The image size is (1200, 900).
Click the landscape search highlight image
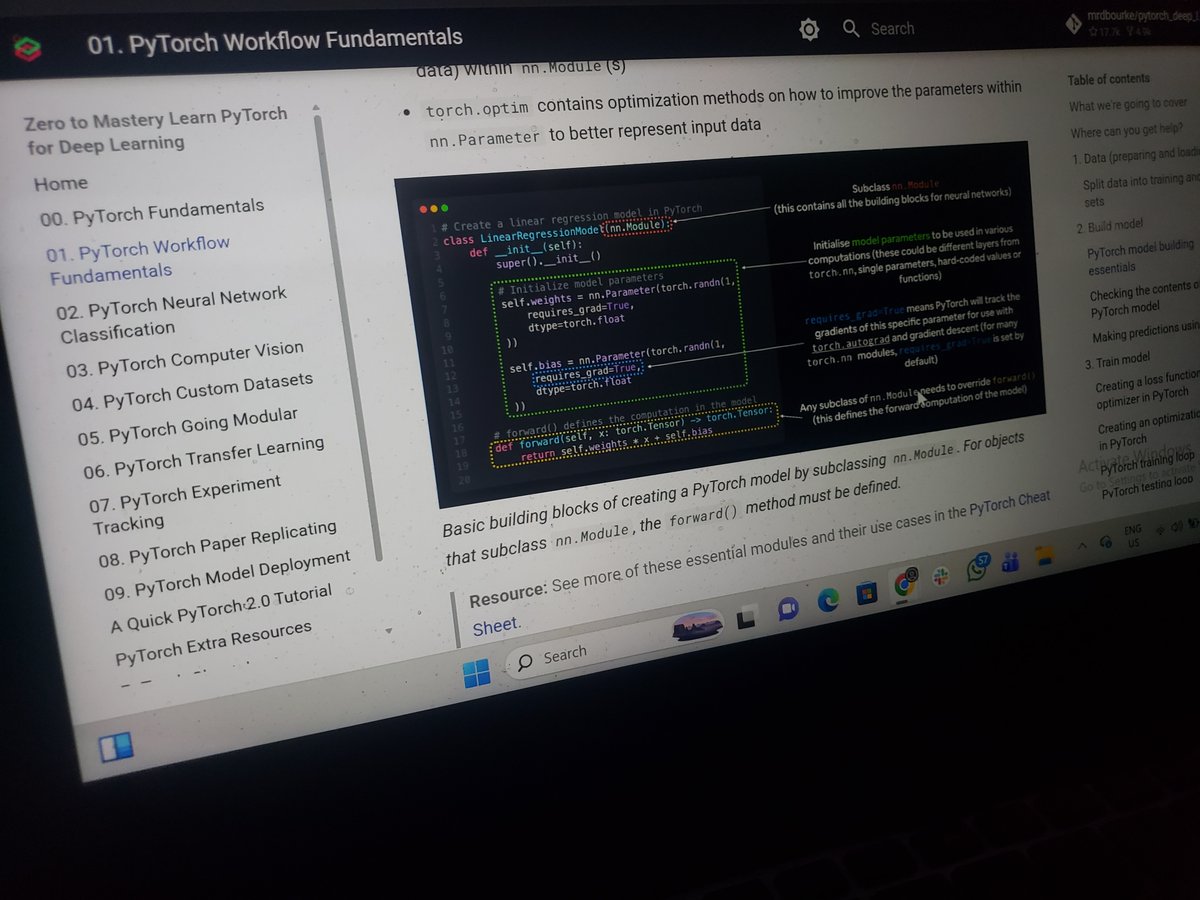[697, 625]
